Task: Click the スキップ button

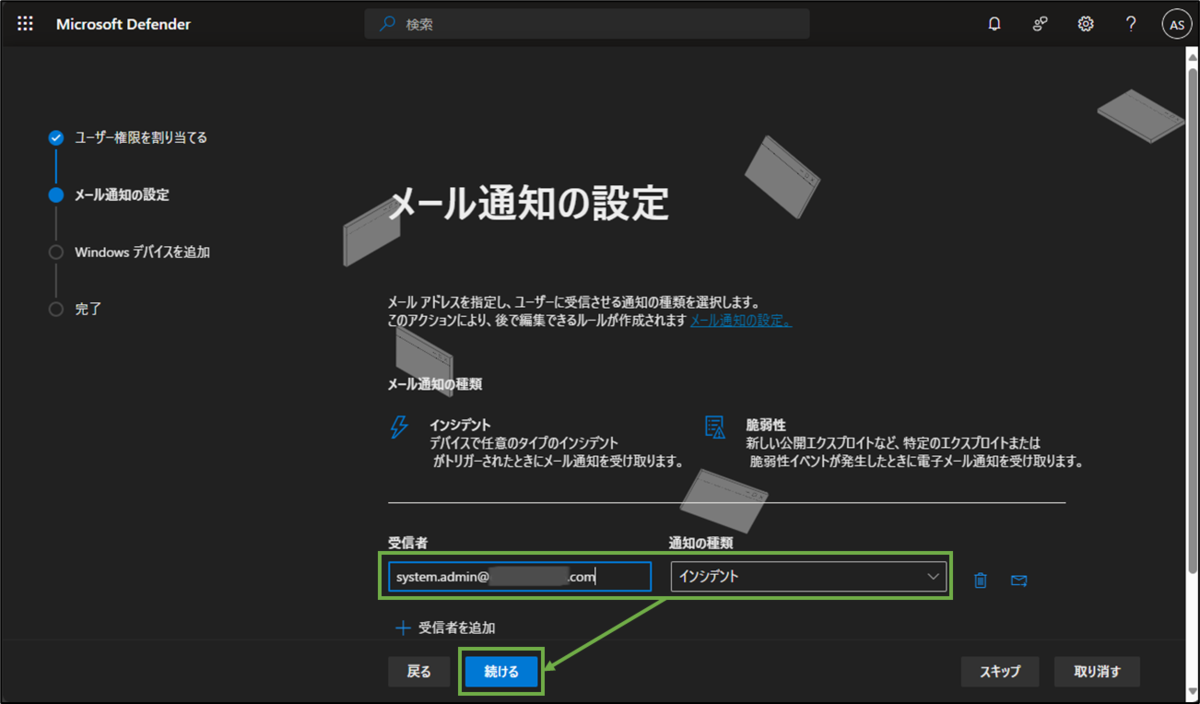Action: click(1000, 672)
